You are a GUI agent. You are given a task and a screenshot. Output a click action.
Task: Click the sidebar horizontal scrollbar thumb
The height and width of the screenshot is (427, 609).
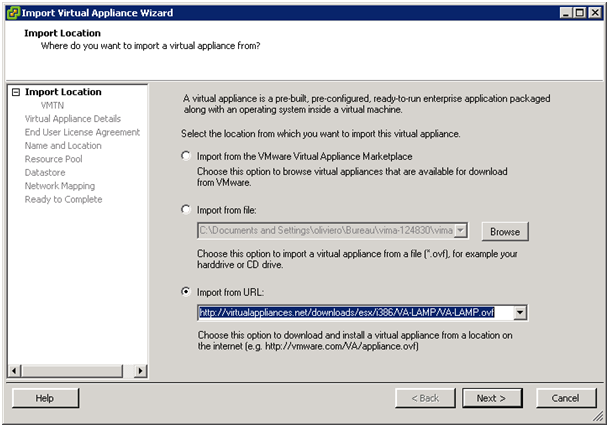72,371
